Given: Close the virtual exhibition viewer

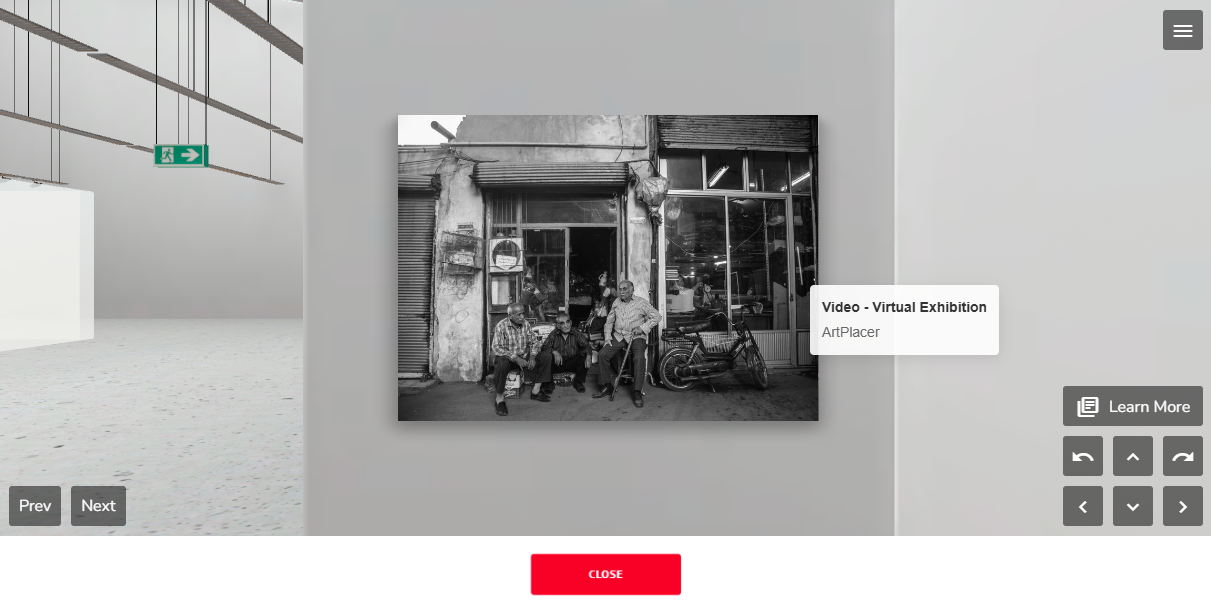Looking at the screenshot, I should [x=606, y=574].
